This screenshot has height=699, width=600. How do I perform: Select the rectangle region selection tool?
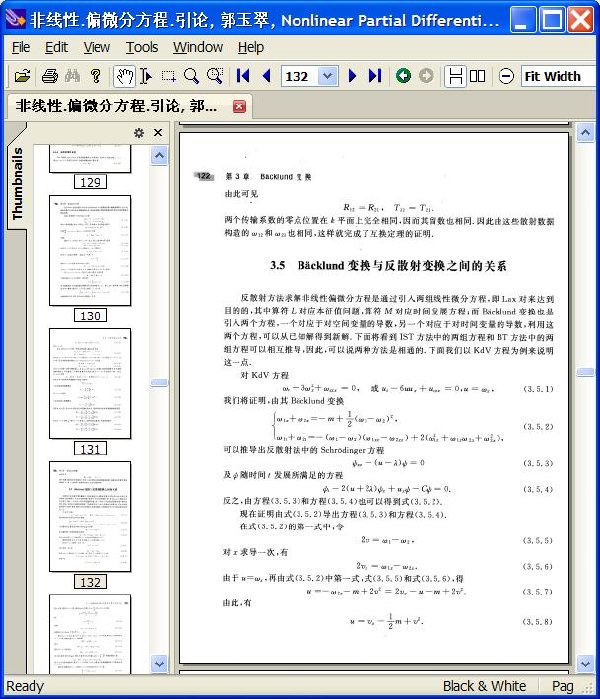pos(168,76)
